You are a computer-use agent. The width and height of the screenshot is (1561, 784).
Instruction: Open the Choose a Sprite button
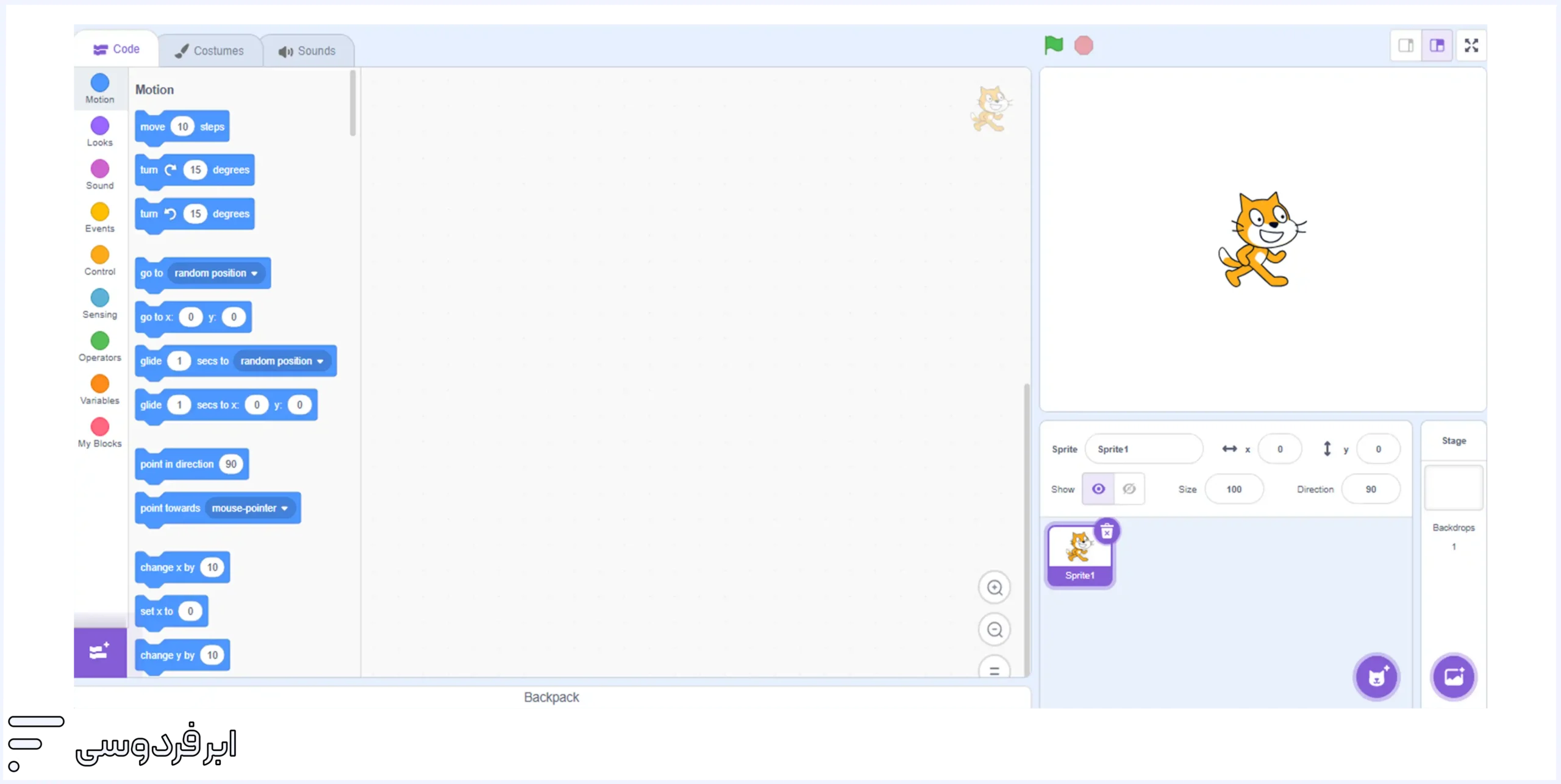1376,677
